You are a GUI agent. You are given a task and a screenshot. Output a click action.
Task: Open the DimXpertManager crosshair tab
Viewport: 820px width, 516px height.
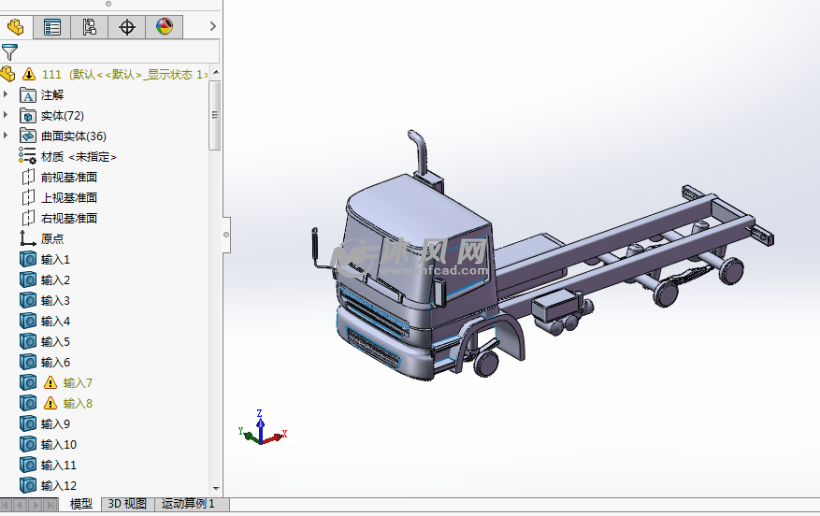coord(127,27)
